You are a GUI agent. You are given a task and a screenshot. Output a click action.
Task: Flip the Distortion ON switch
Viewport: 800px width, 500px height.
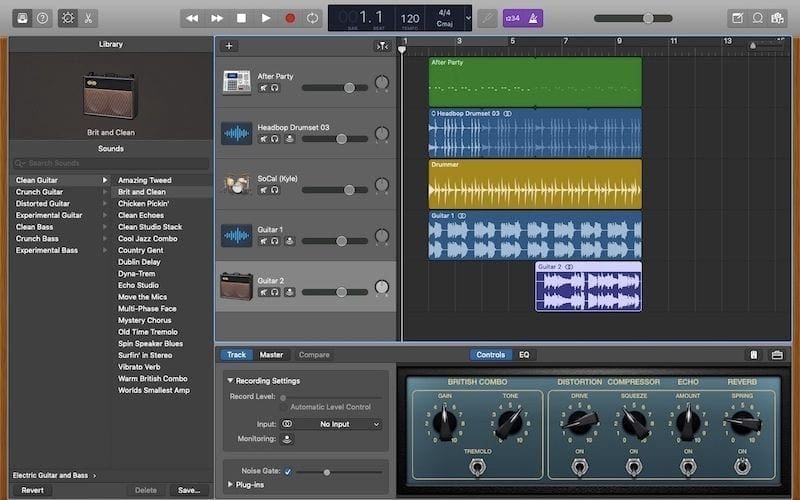579,467
